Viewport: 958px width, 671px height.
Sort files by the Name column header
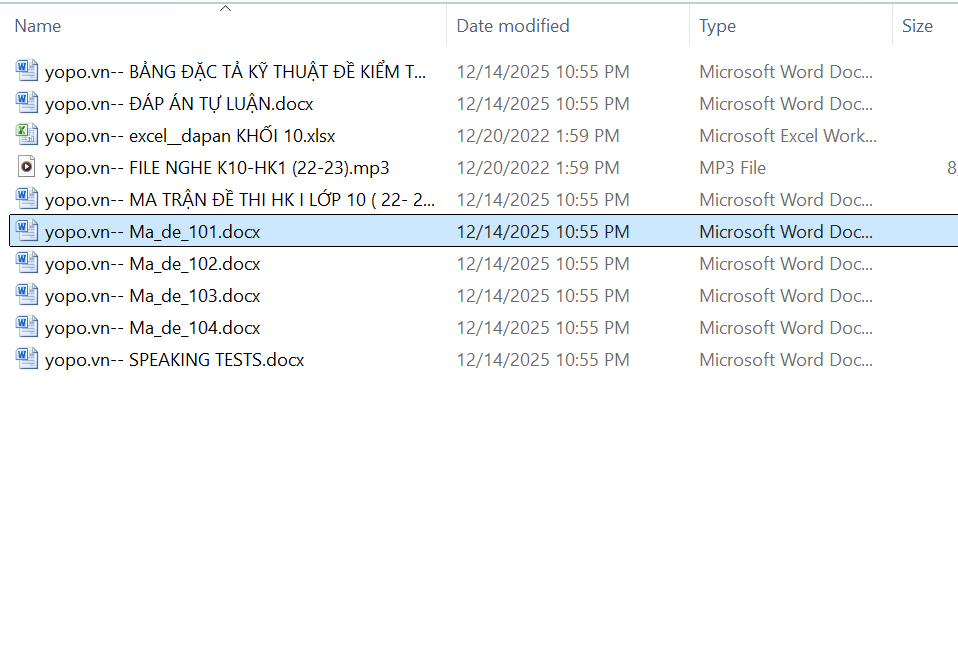click(x=38, y=26)
